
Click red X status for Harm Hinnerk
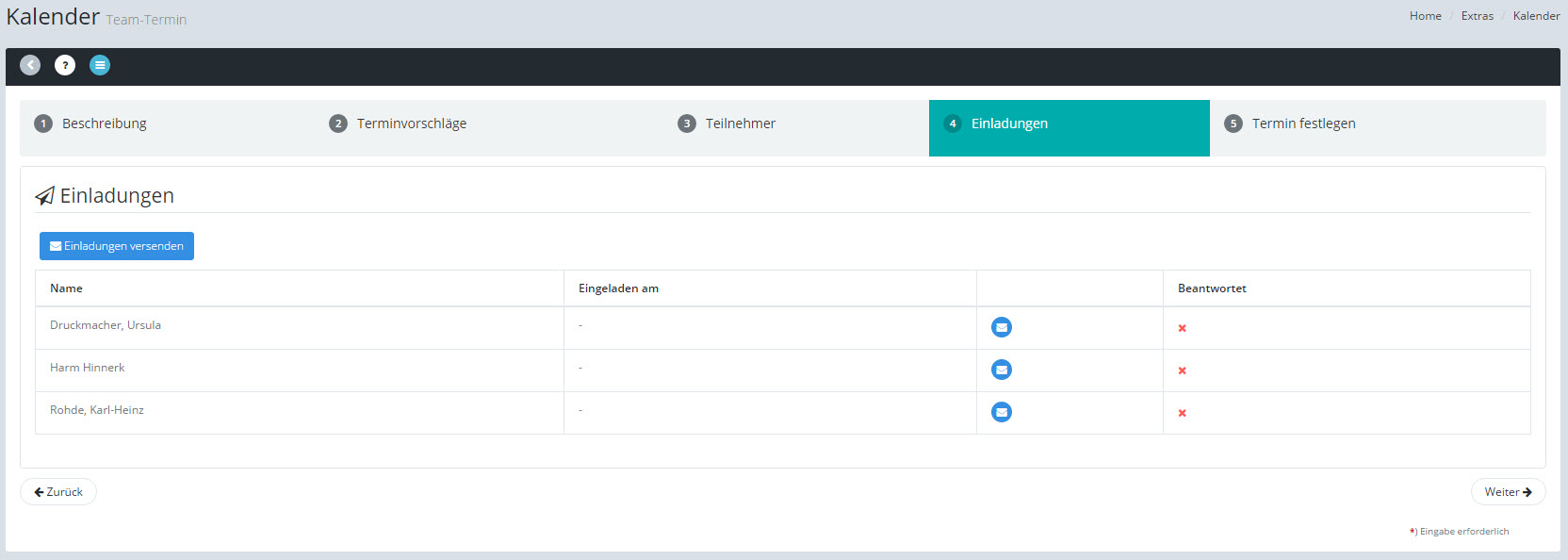pos(1182,371)
